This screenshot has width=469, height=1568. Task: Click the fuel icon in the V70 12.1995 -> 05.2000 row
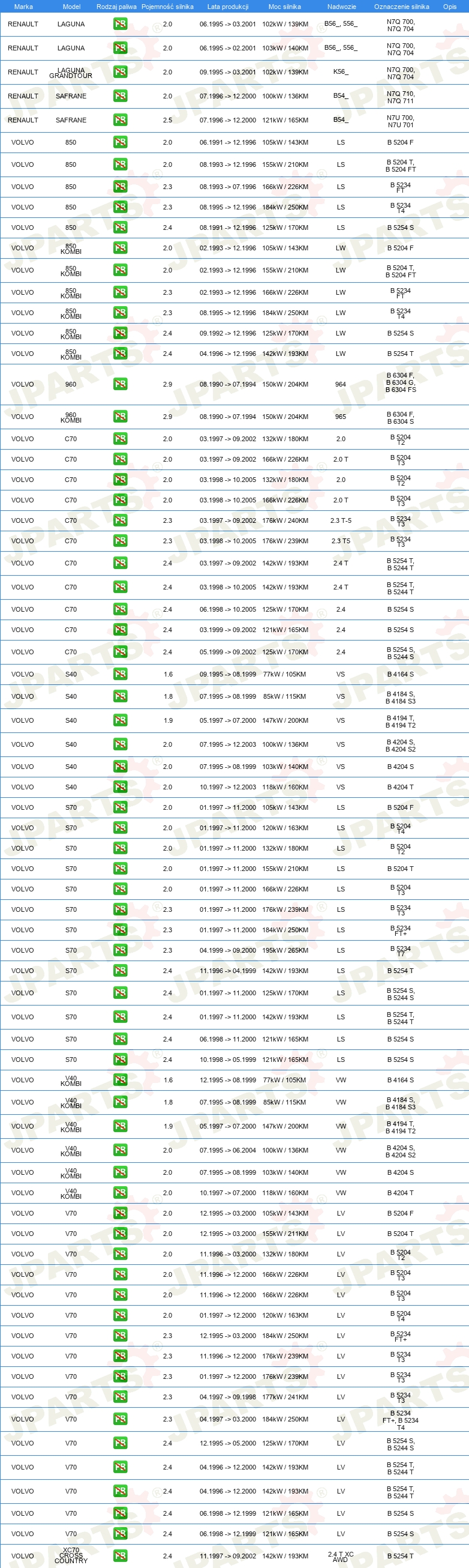pyautogui.click(x=120, y=1443)
